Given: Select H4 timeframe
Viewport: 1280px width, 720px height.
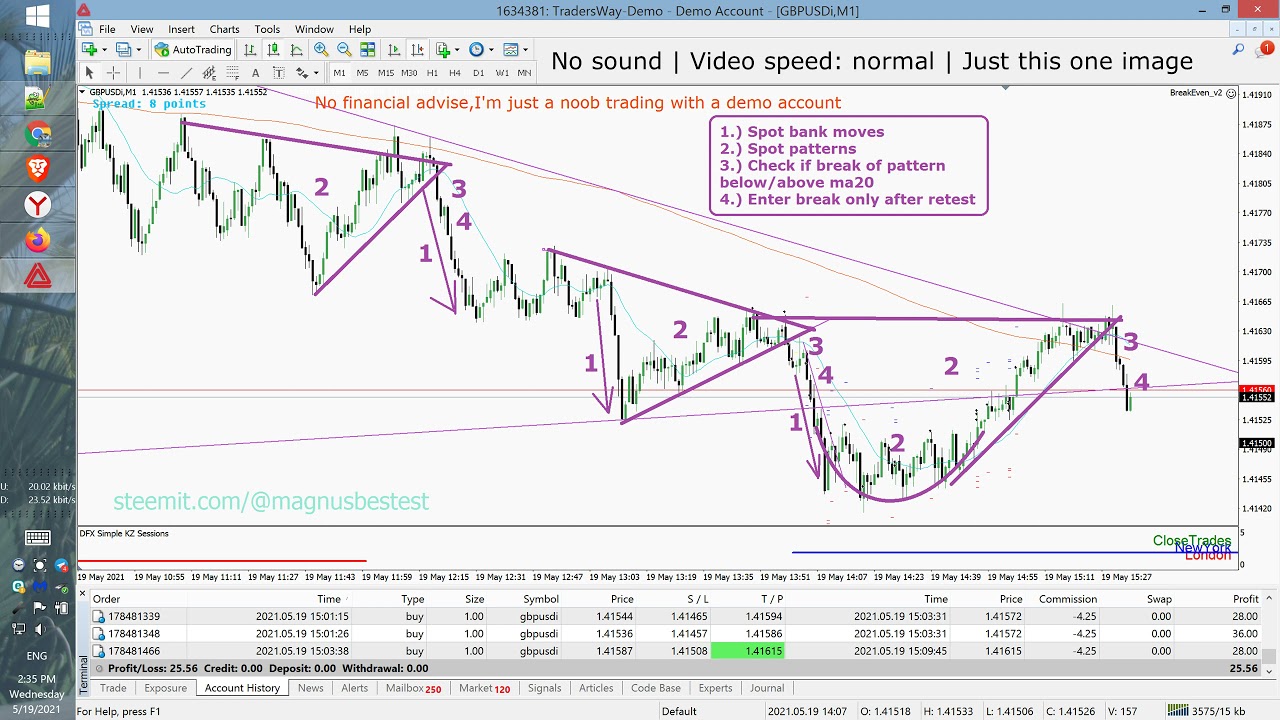Looking at the screenshot, I should tap(455, 73).
